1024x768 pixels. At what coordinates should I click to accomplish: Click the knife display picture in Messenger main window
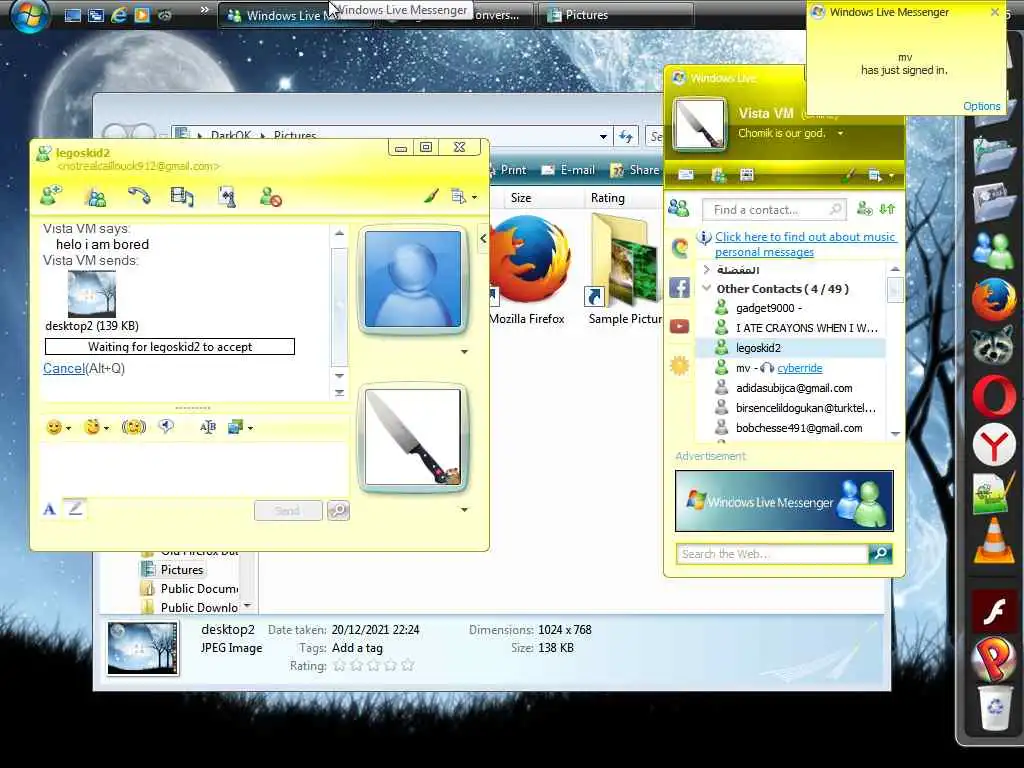tap(699, 124)
